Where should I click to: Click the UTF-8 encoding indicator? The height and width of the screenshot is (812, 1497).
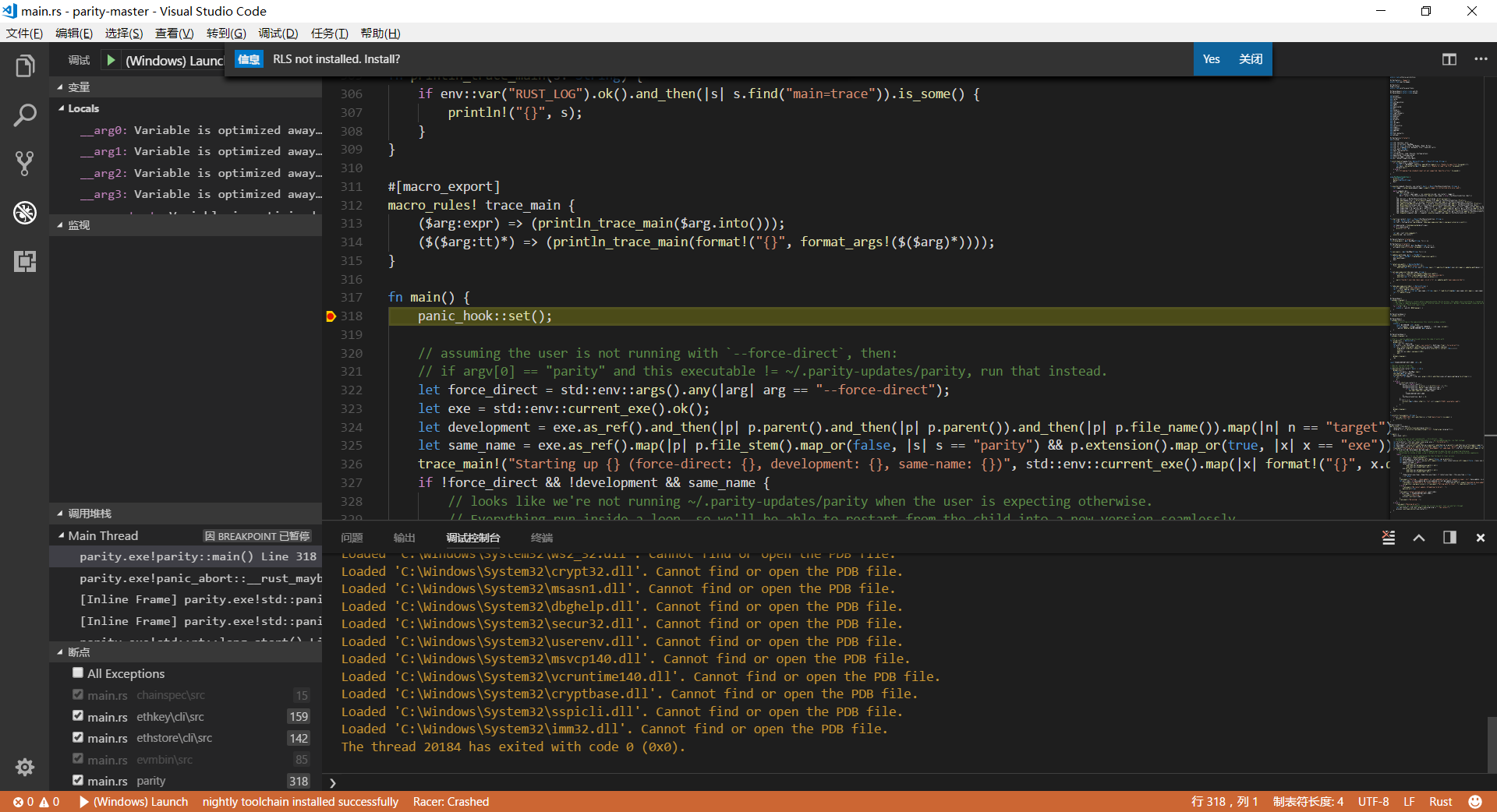[x=1373, y=802]
